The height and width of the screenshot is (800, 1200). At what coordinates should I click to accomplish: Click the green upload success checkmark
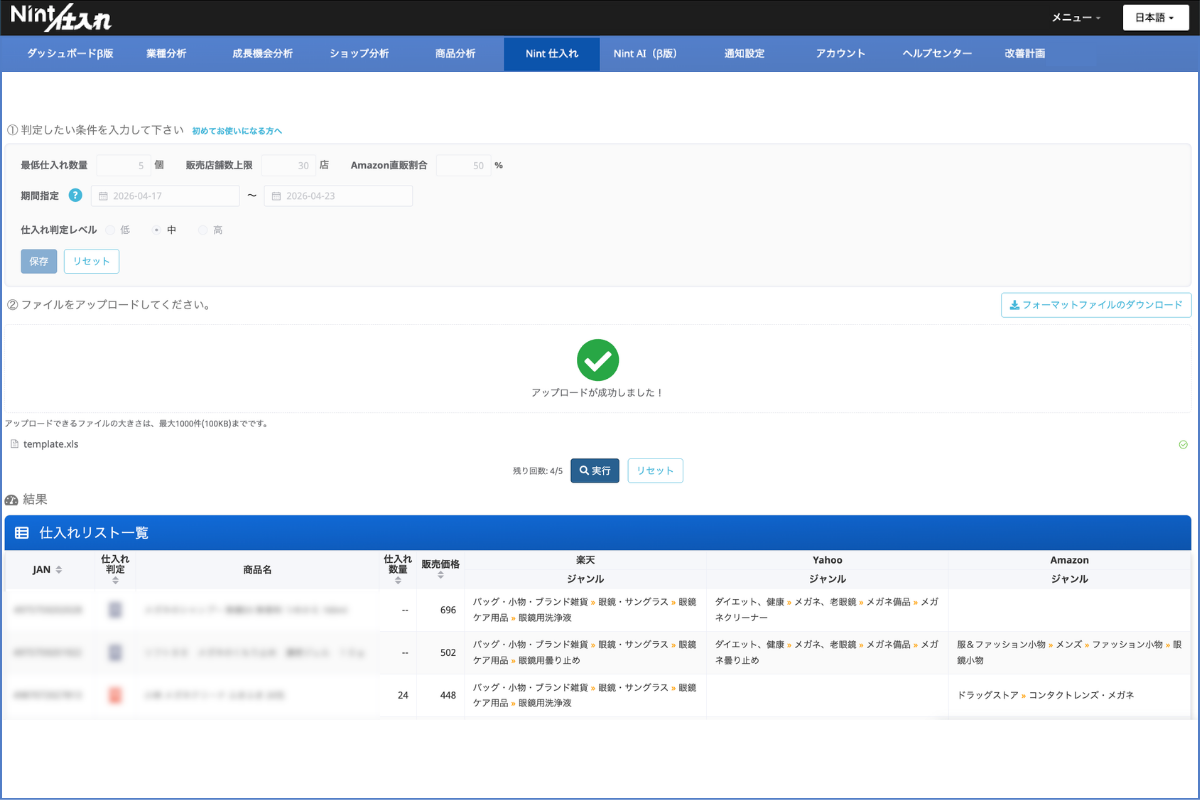[598, 360]
